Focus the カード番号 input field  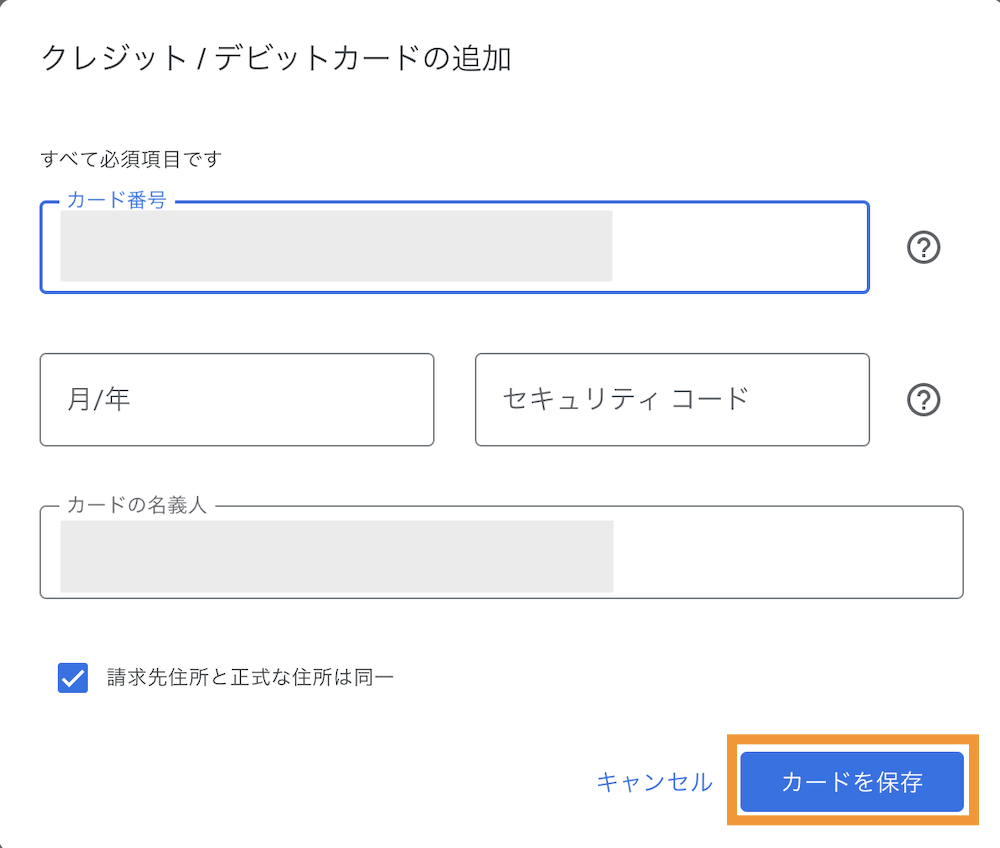(455, 247)
